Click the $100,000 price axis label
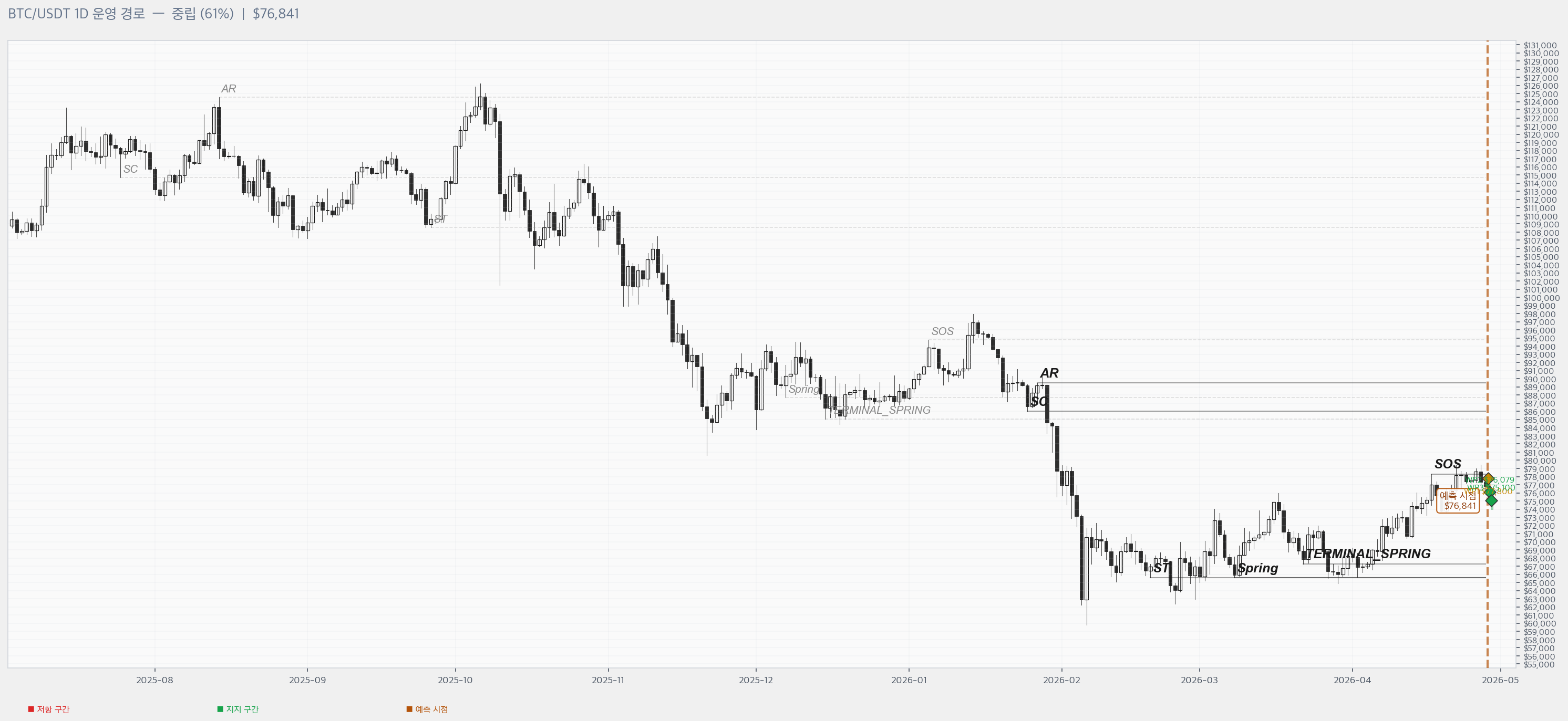The width and height of the screenshot is (1568, 721). click(x=1542, y=298)
